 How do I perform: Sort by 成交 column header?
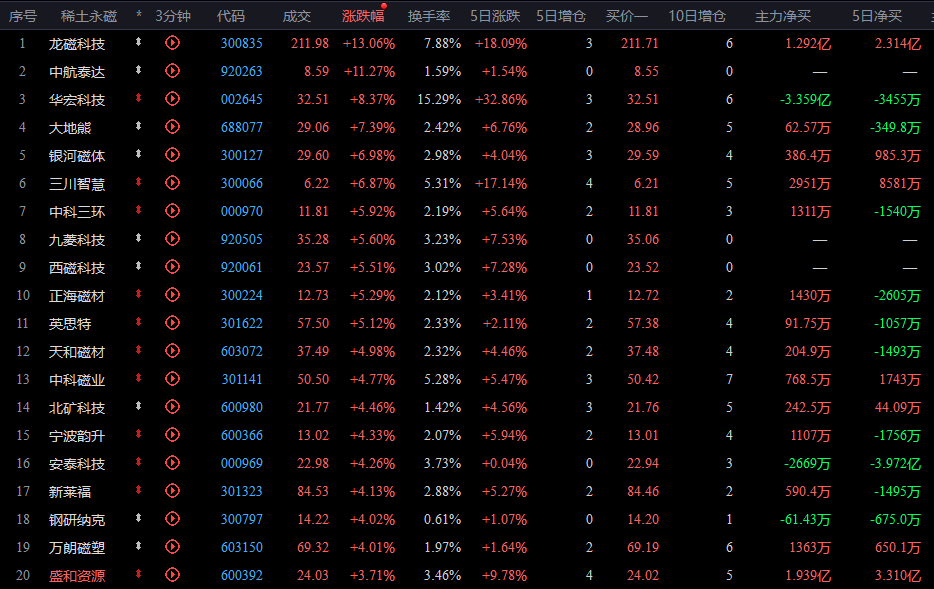coord(297,16)
